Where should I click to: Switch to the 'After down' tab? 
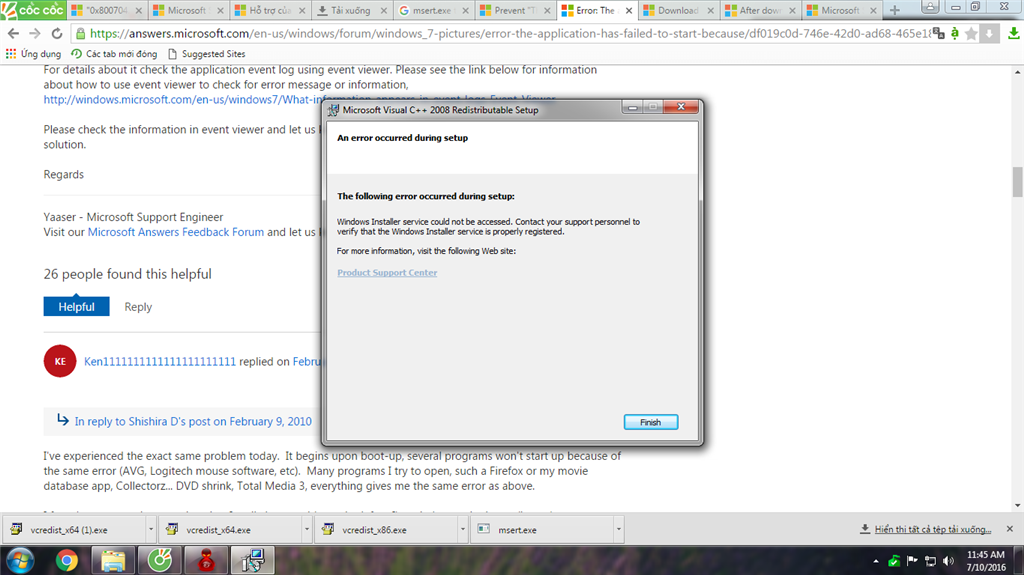click(760, 10)
